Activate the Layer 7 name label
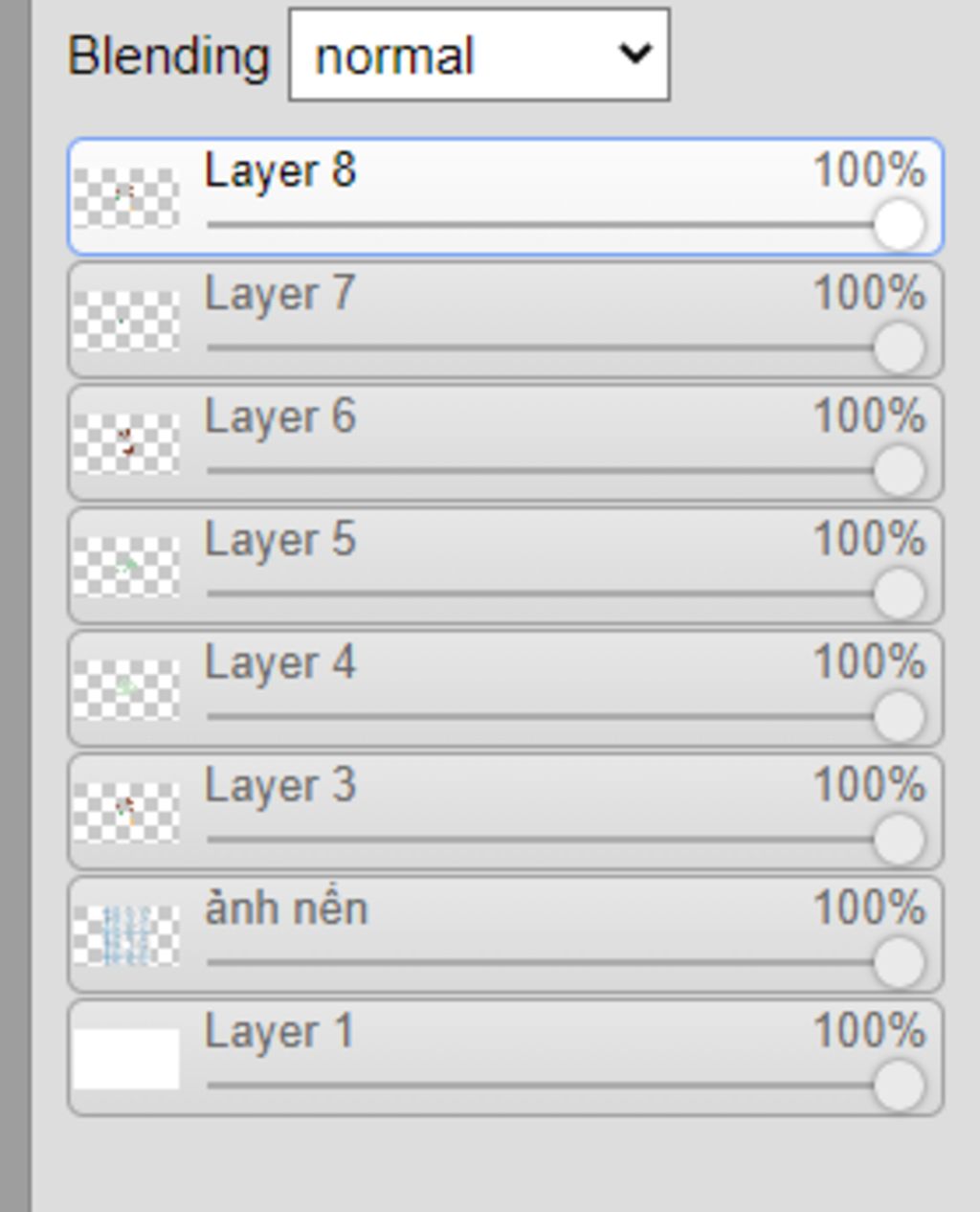Screen dimensions: 980x1212 [279, 294]
